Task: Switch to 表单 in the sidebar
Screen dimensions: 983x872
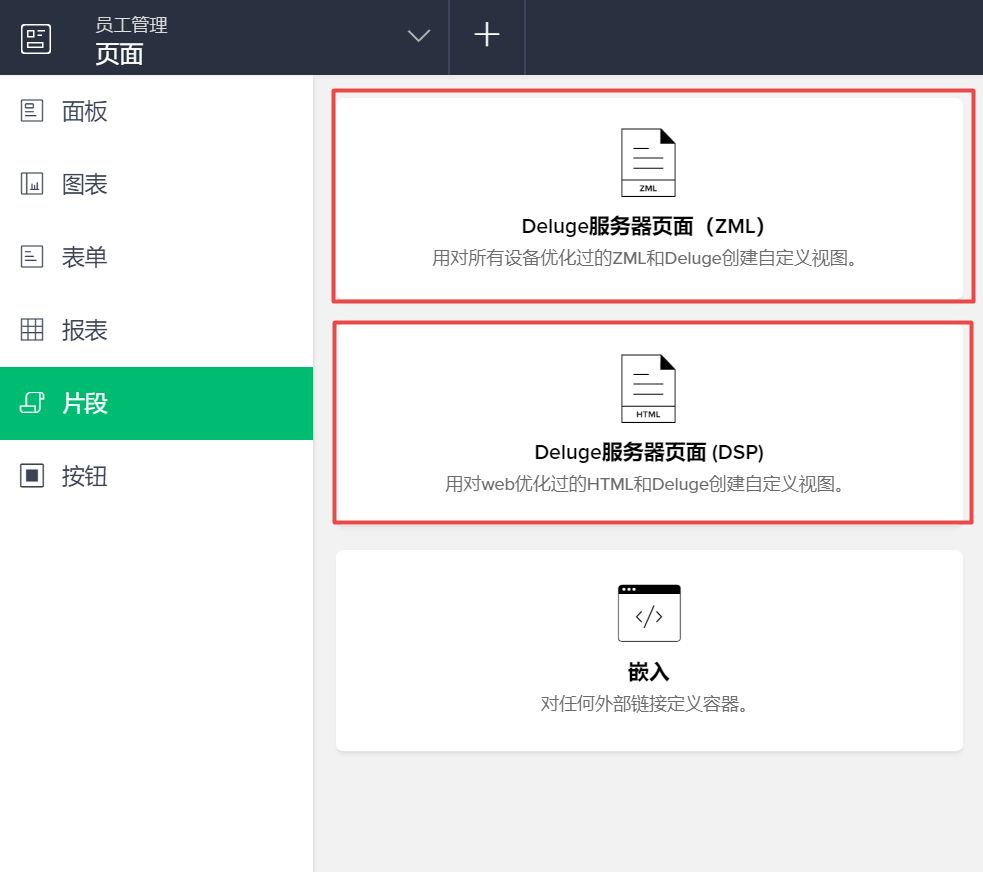Action: click(85, 257)
